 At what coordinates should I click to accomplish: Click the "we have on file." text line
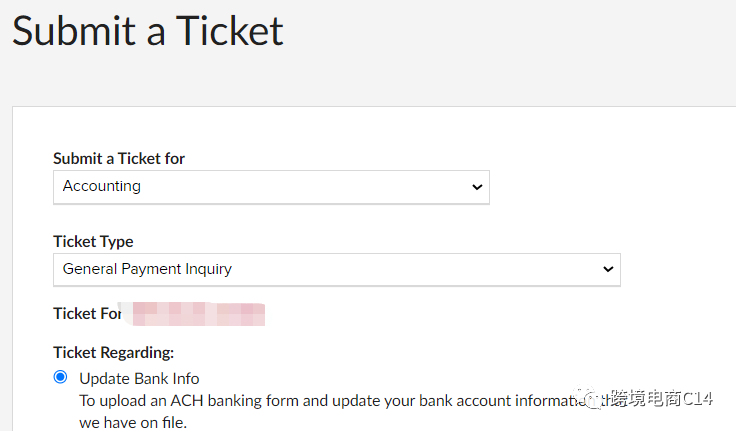(x=133, y=422)
